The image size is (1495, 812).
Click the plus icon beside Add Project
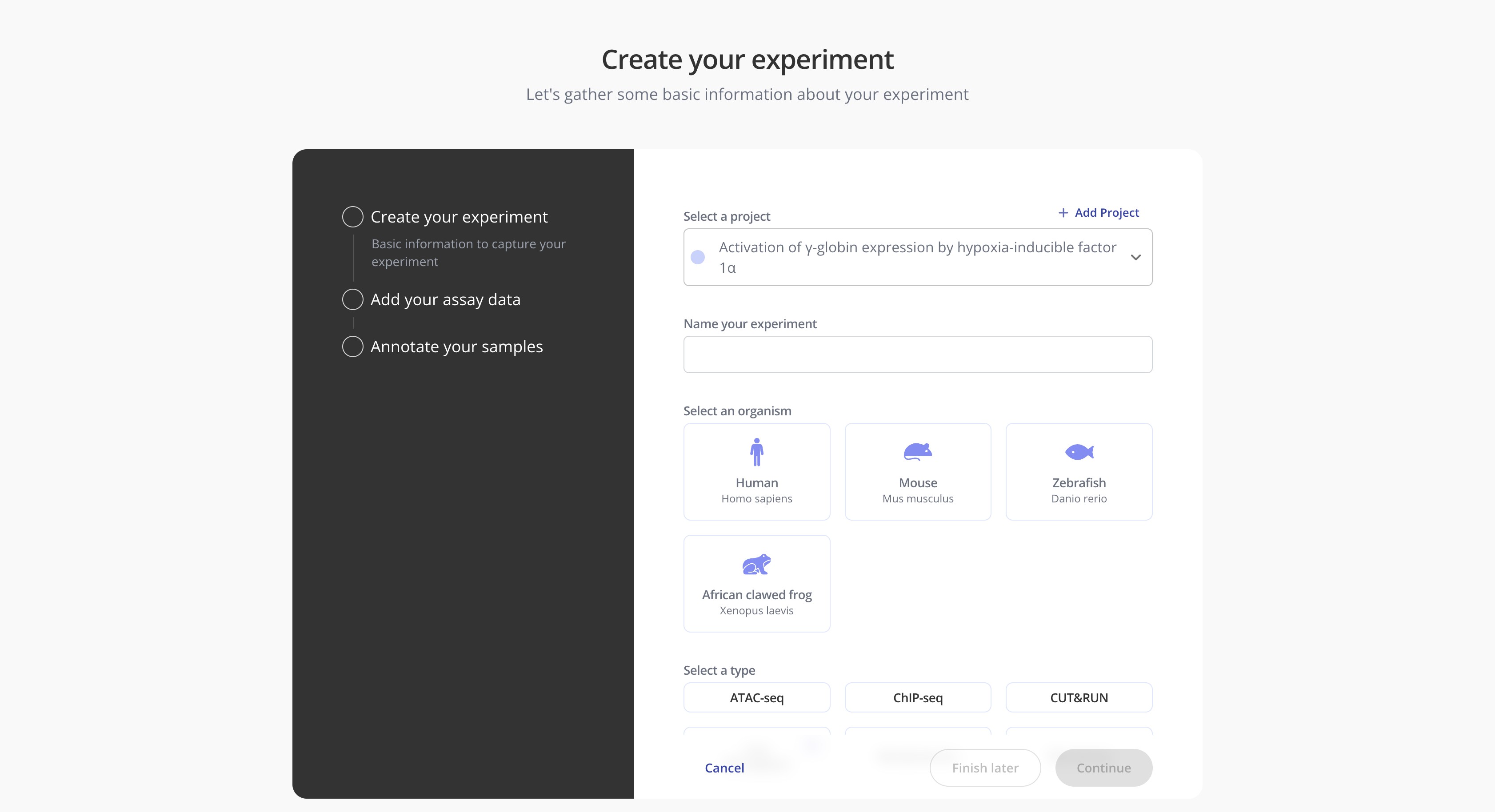click(1063, 213)
